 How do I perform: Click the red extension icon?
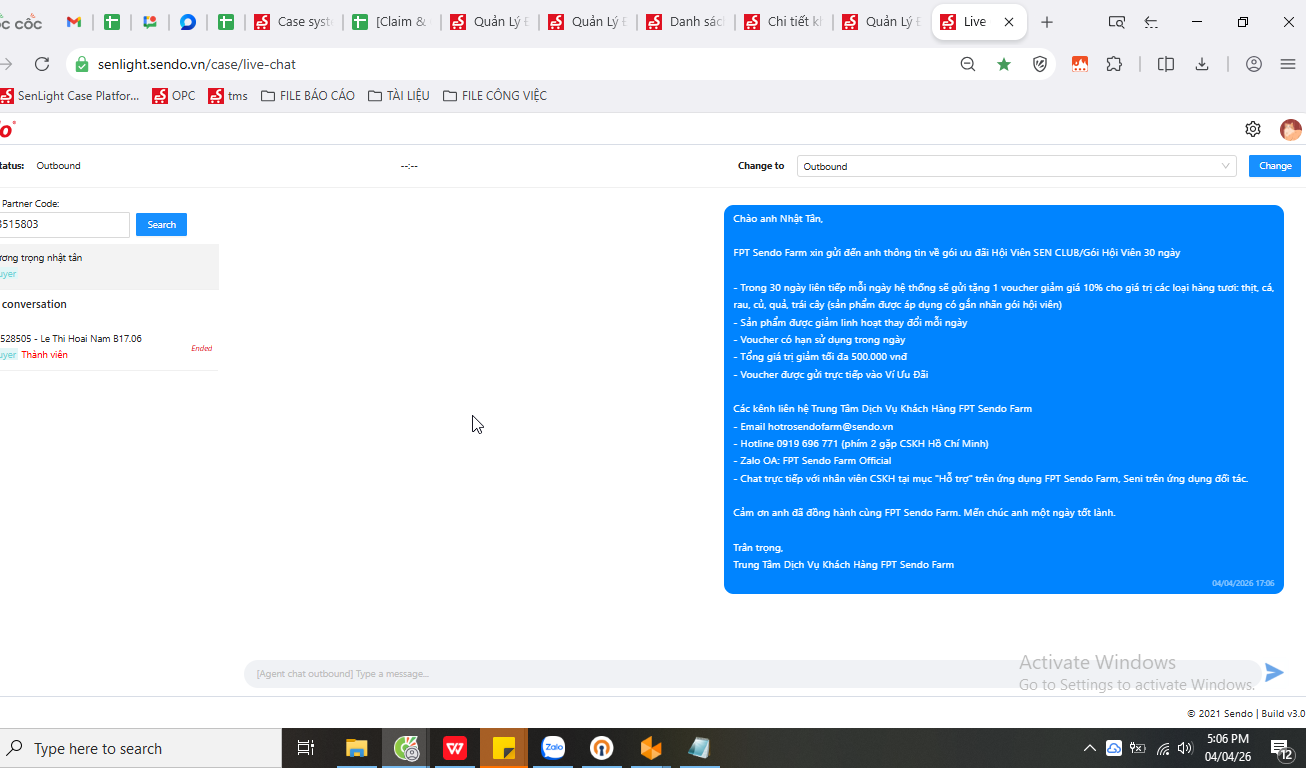coord(1080,64)
